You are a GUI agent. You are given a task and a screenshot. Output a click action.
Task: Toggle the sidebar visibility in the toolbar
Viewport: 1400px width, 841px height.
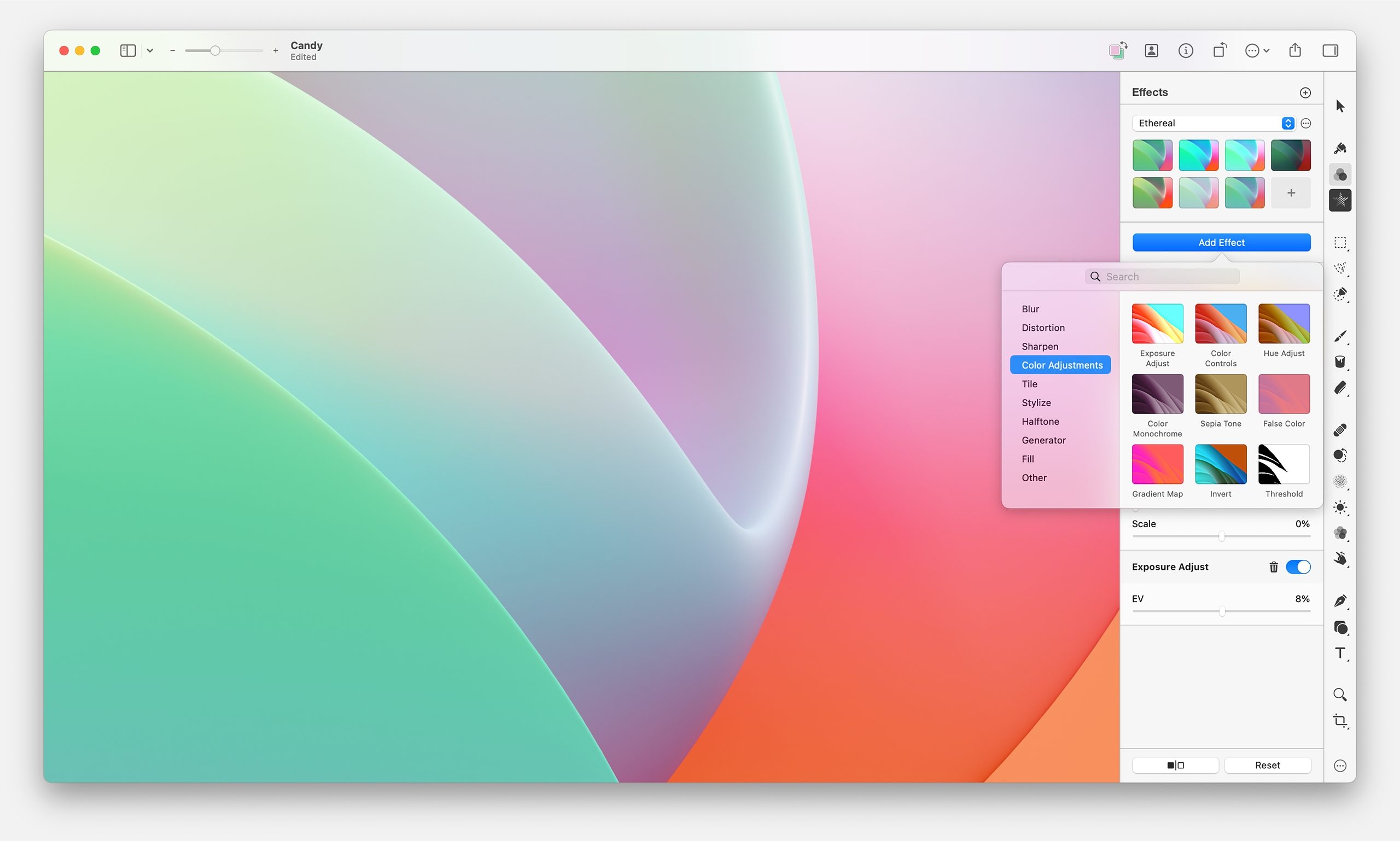(127, 50)
